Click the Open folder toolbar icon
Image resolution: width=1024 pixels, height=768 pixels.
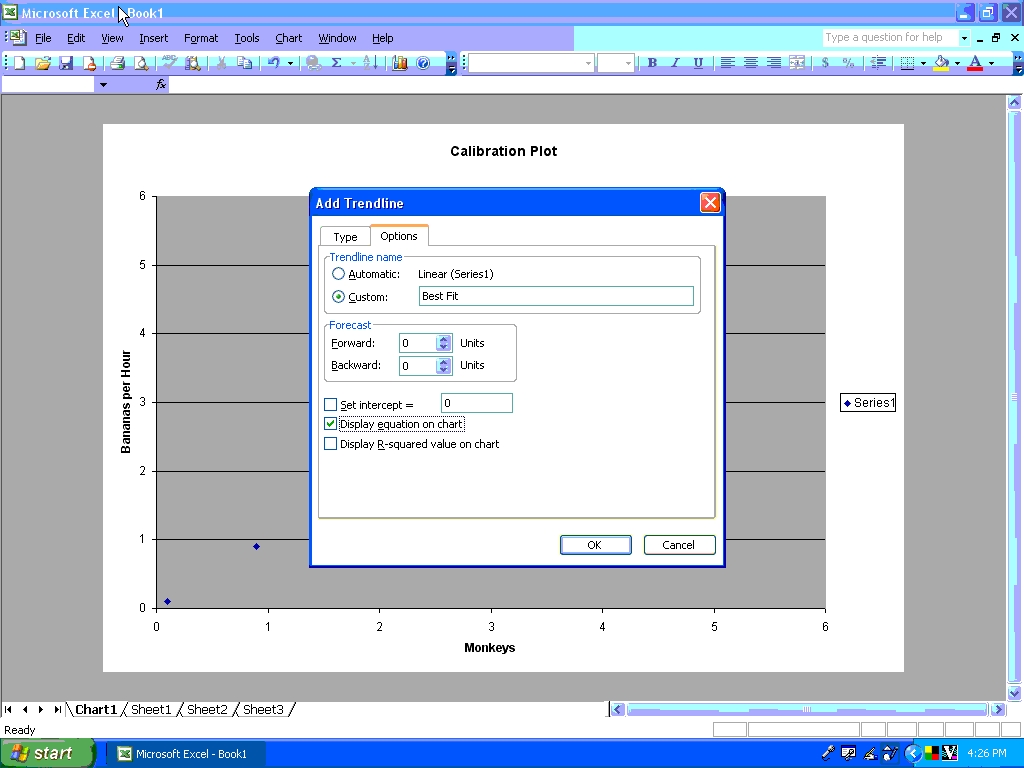pos(42,63)
